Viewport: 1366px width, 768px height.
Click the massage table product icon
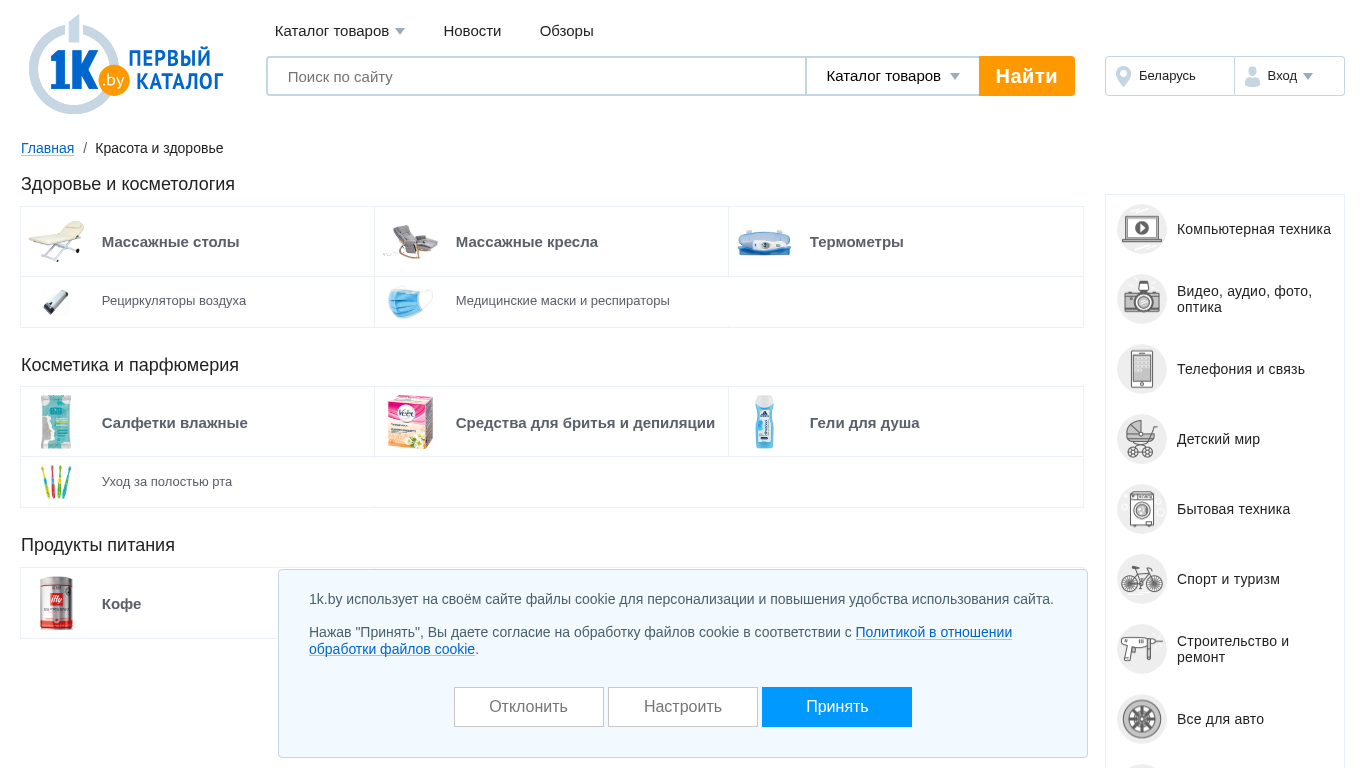click(56, 242)
